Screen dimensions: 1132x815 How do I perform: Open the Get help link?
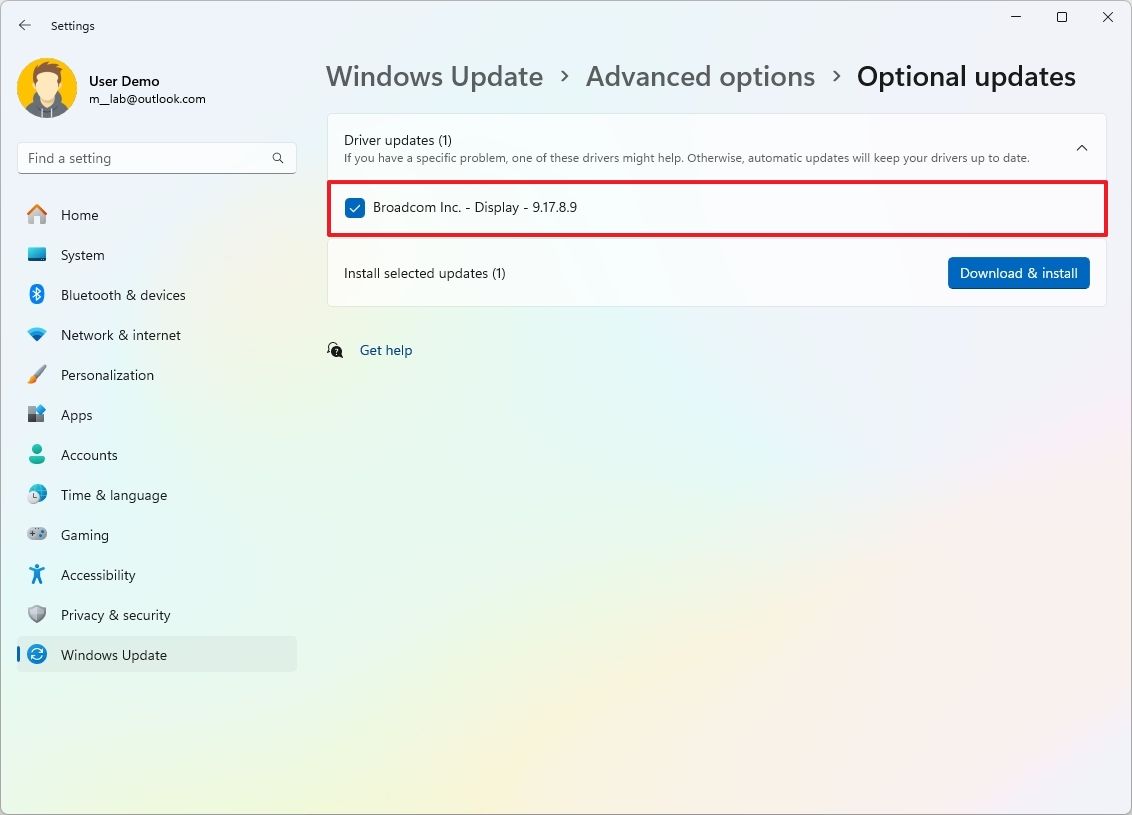[x=386, y=350]
